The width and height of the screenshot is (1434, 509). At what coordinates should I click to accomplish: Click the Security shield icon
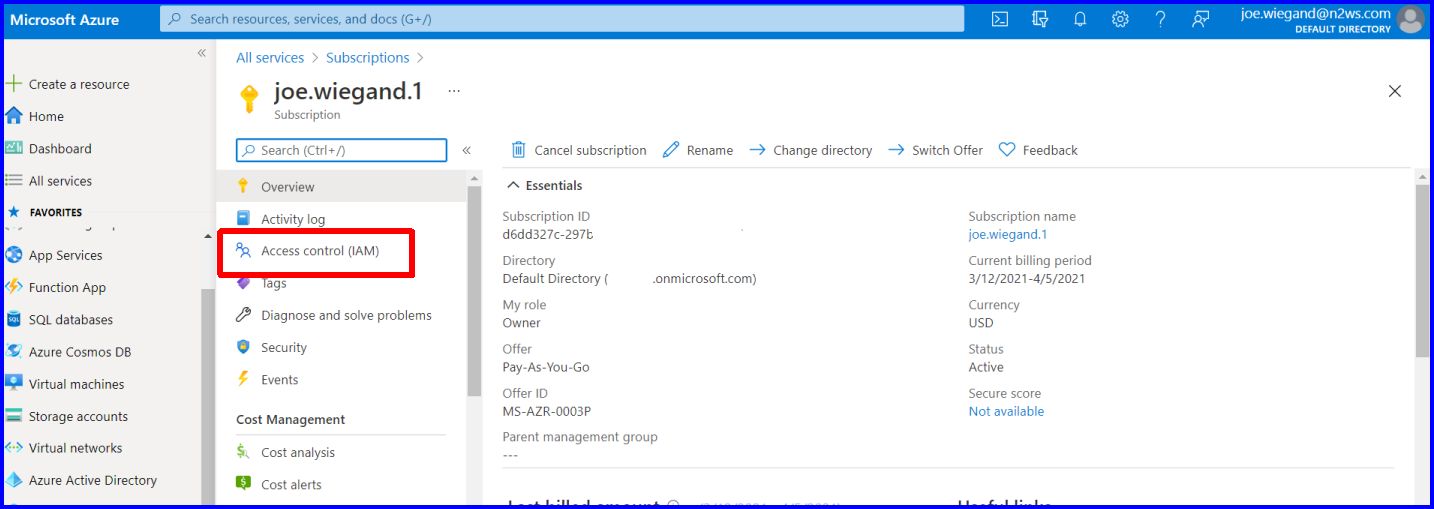(243, 347)
